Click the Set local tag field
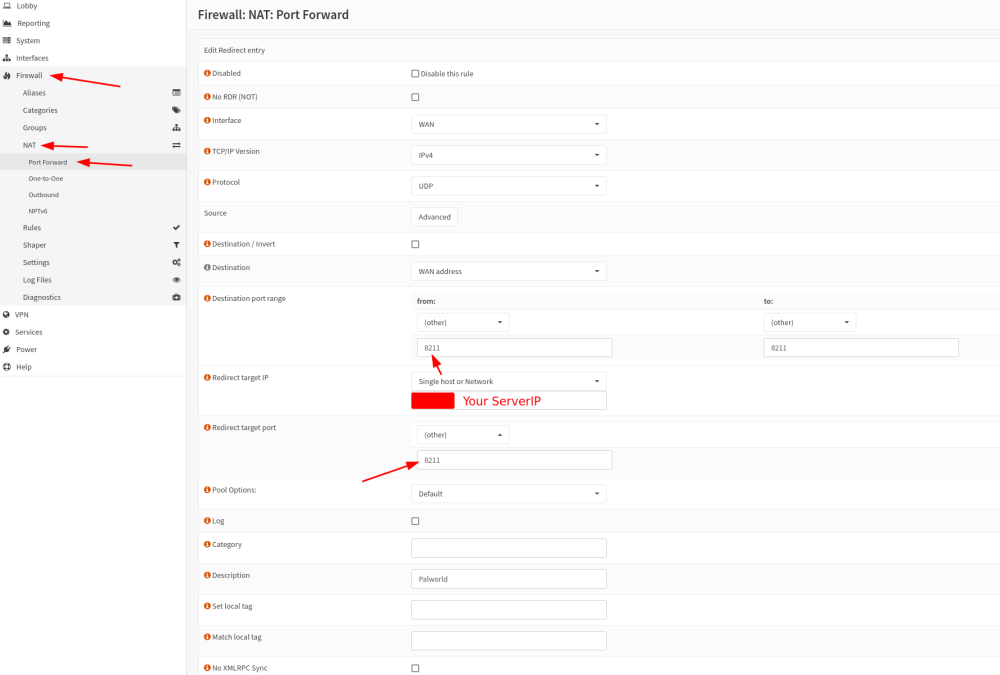Viewport: 1000px width, 675px height. click(508, 610)
